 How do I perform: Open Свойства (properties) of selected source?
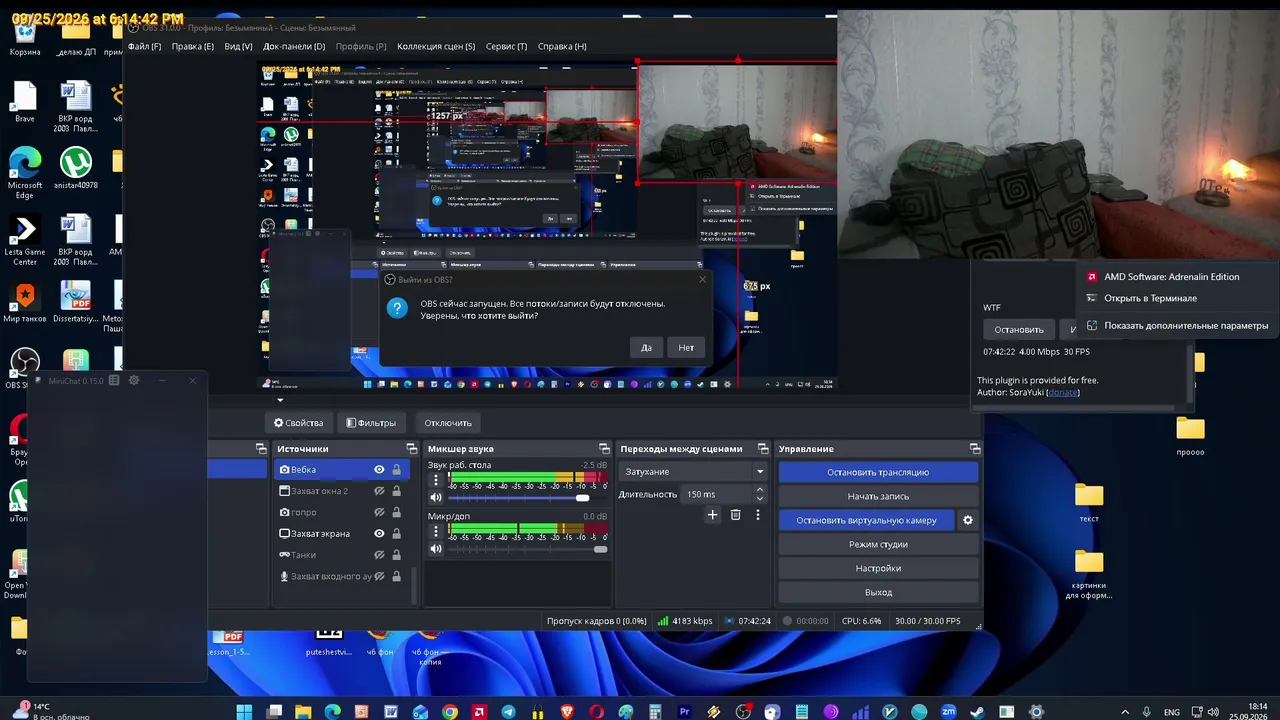[x=298, y=423]
